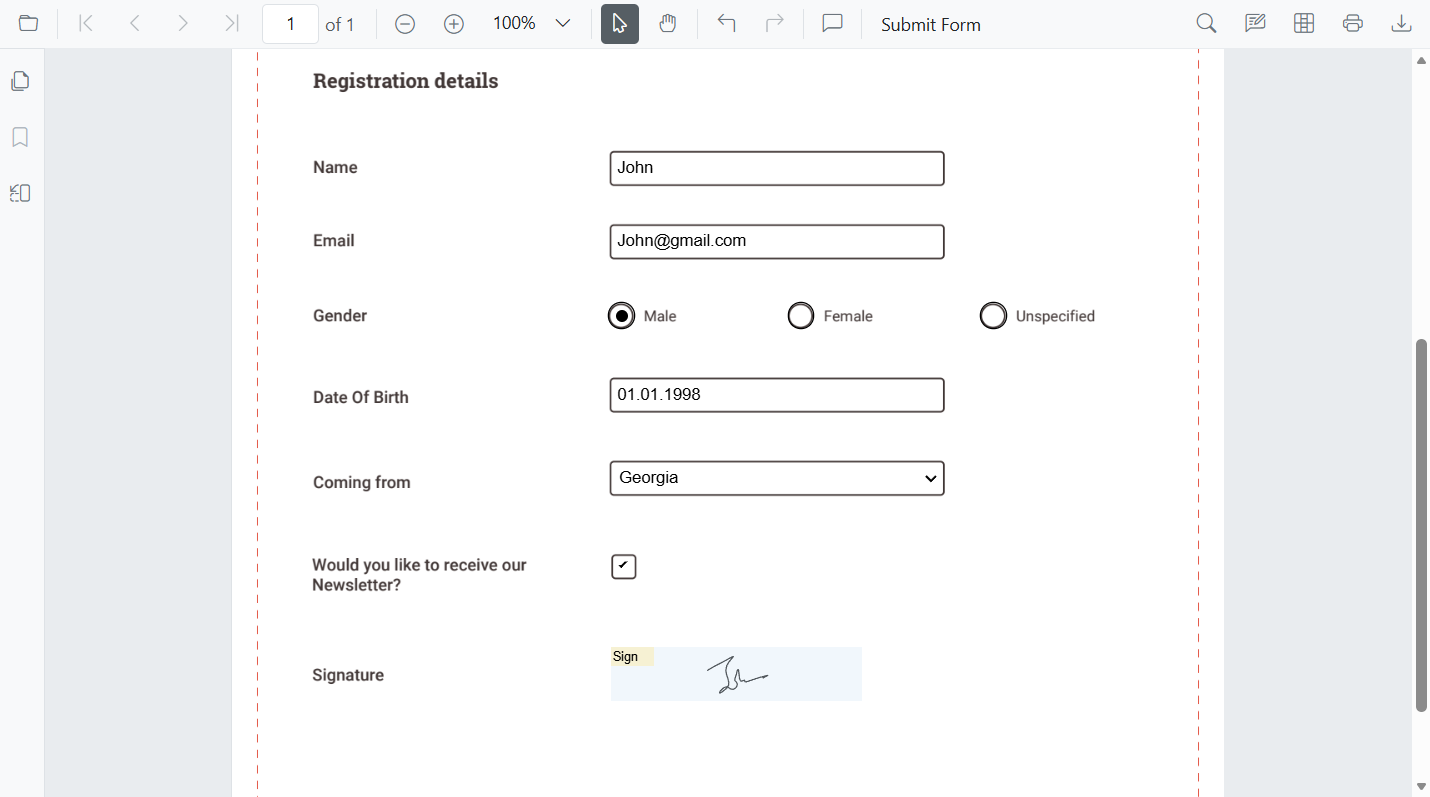Go to previous page

click(135, 24)
